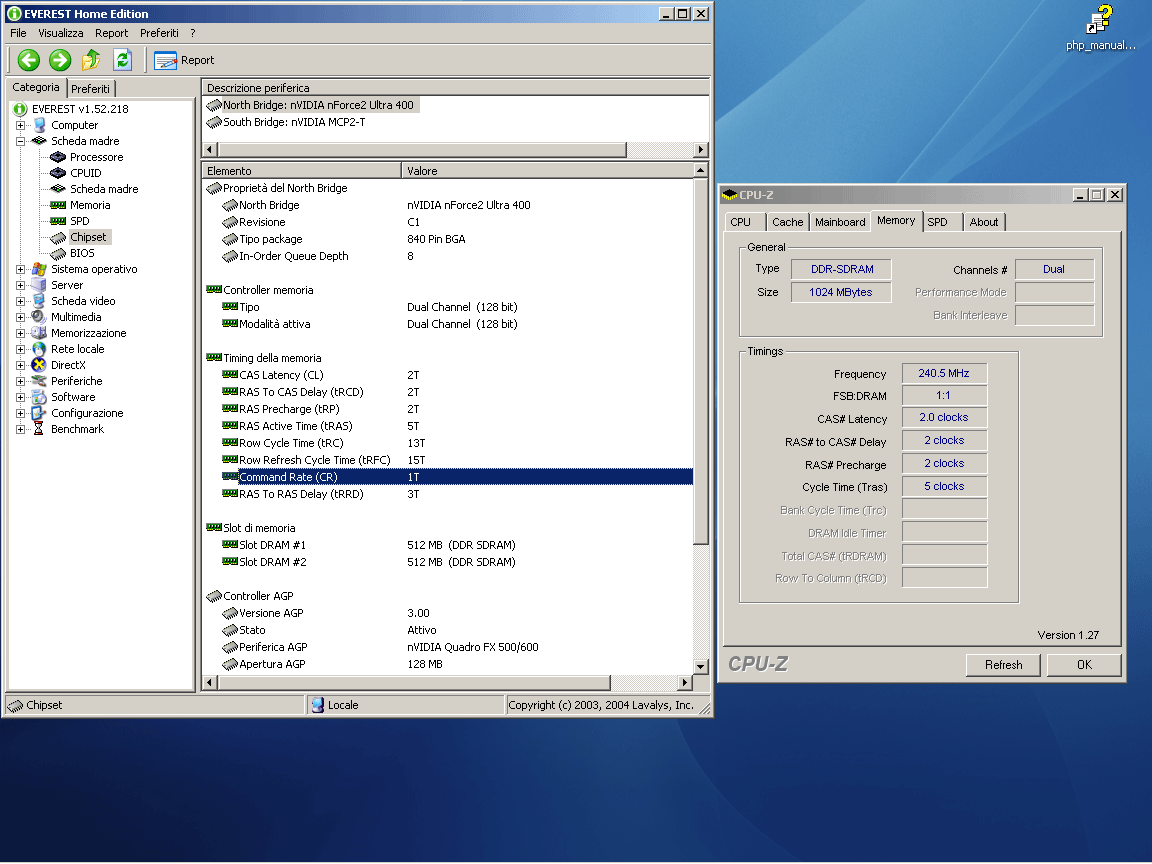This screenshot has height=864, width=1152.
Task: Click scroll-up arrow of details list
Action: 700,170
